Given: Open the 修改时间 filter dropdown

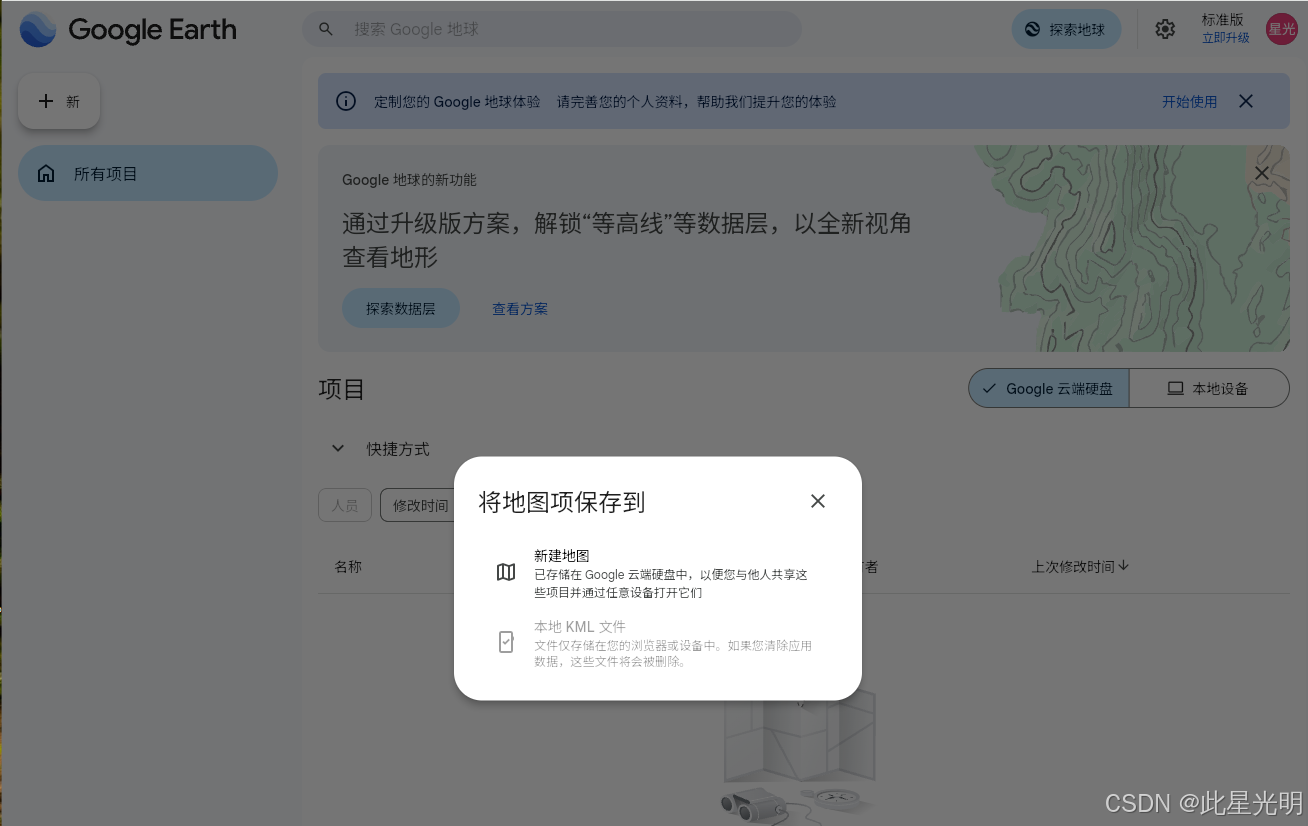Looking at the screenshot, I should click(418, 505).
